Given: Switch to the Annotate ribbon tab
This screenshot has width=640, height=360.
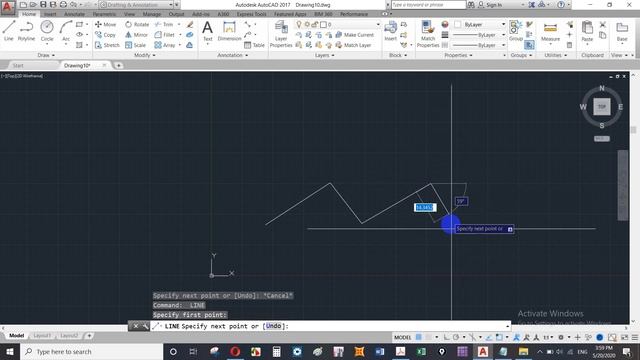Looking at the screenshot, I should pos(74,14).
